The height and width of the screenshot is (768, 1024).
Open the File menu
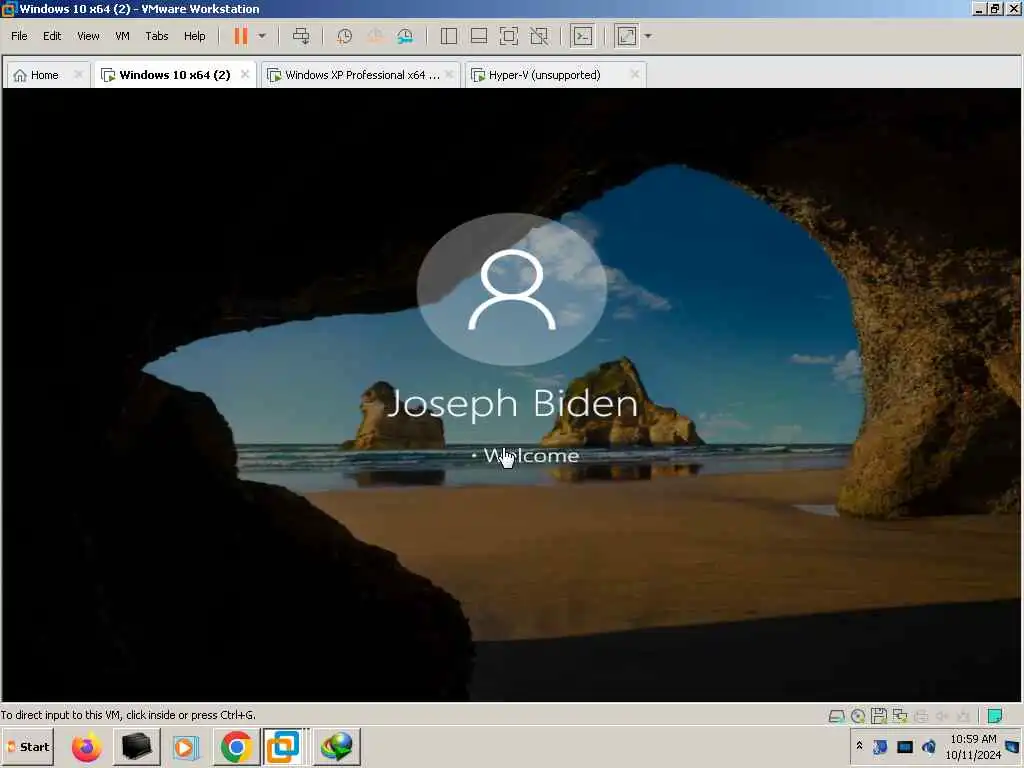click(x=19, y=36)
